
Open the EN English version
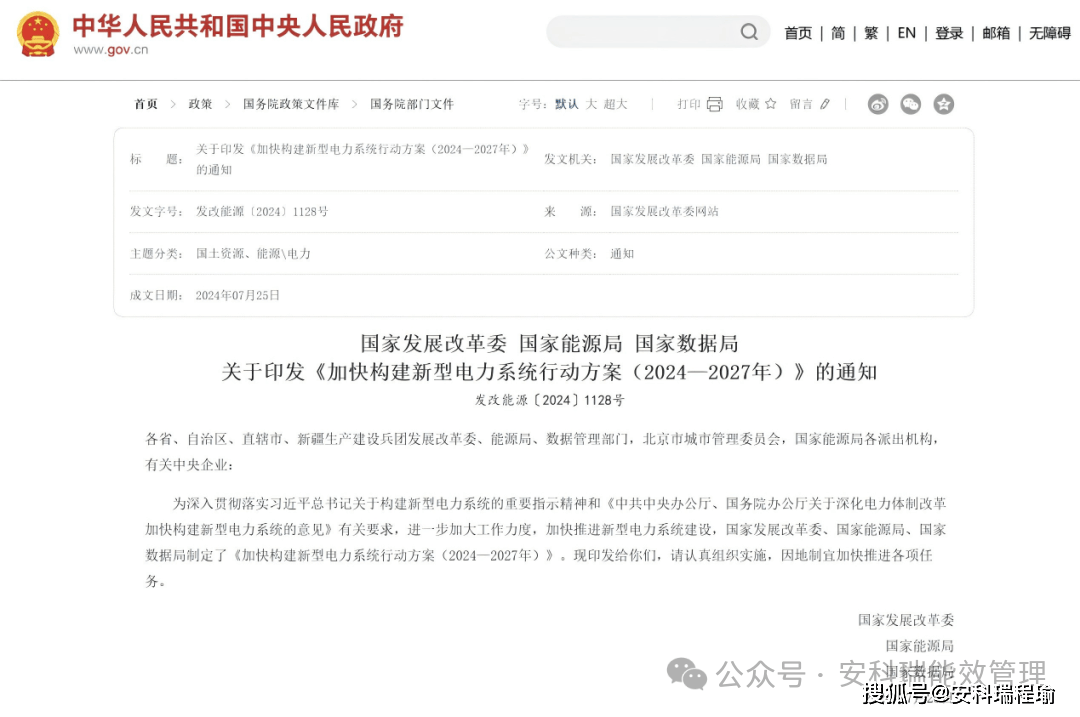[x=906, y=33]
